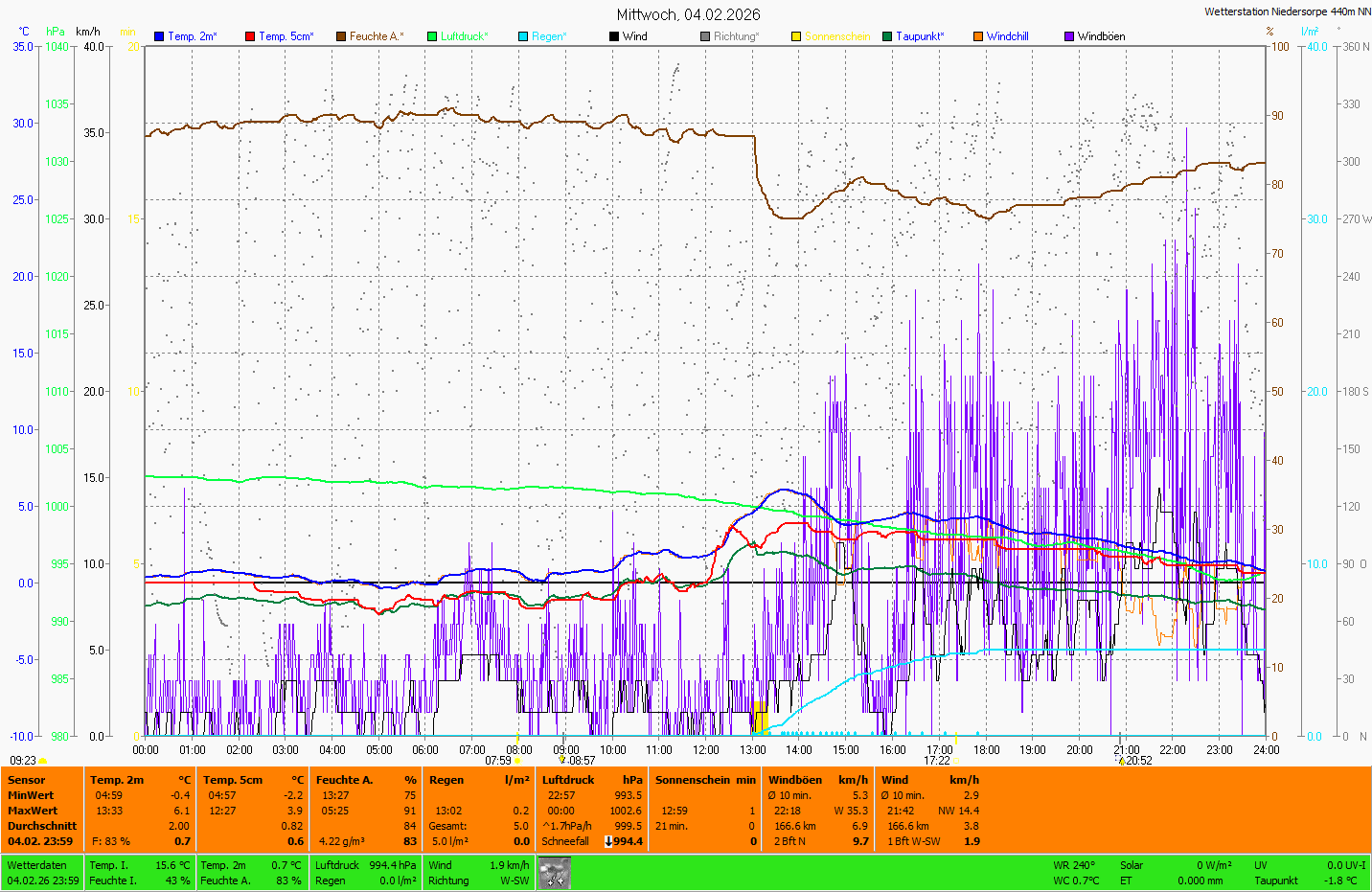Click the moonrise icon beside 20:52
The height and width of the screenshot is (892, 1372).
(x=1121, y=761)
